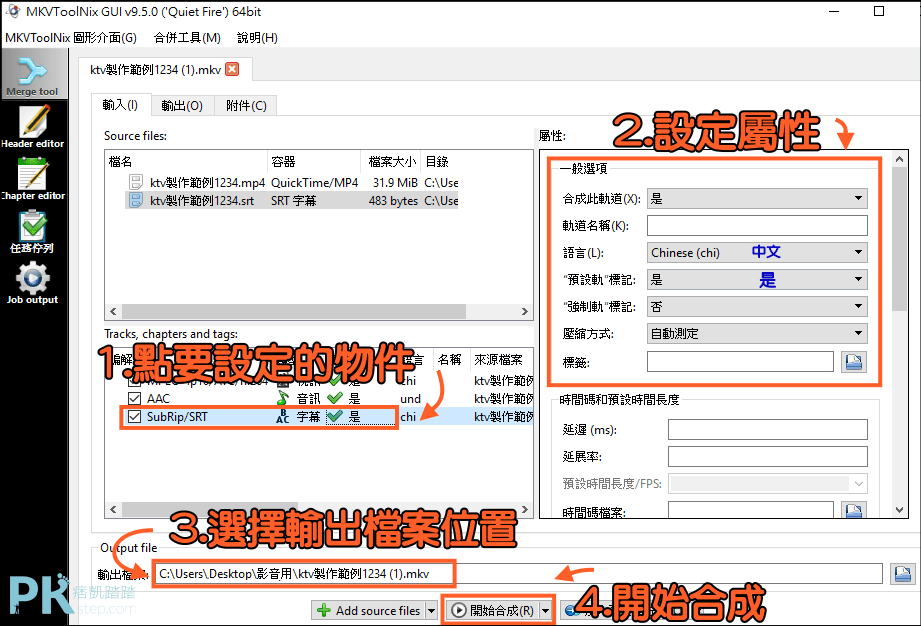Click the track name 軌道名稱 field
921x626 pixels.
tap(757, 226)
